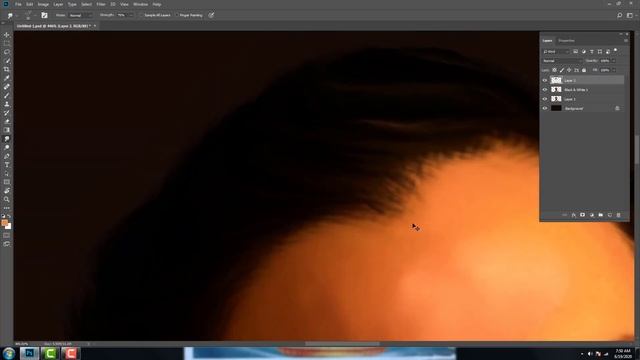Viewport: 640px width, 360px height.
Task: Open the Filter menu
Action: coord(101,4)
